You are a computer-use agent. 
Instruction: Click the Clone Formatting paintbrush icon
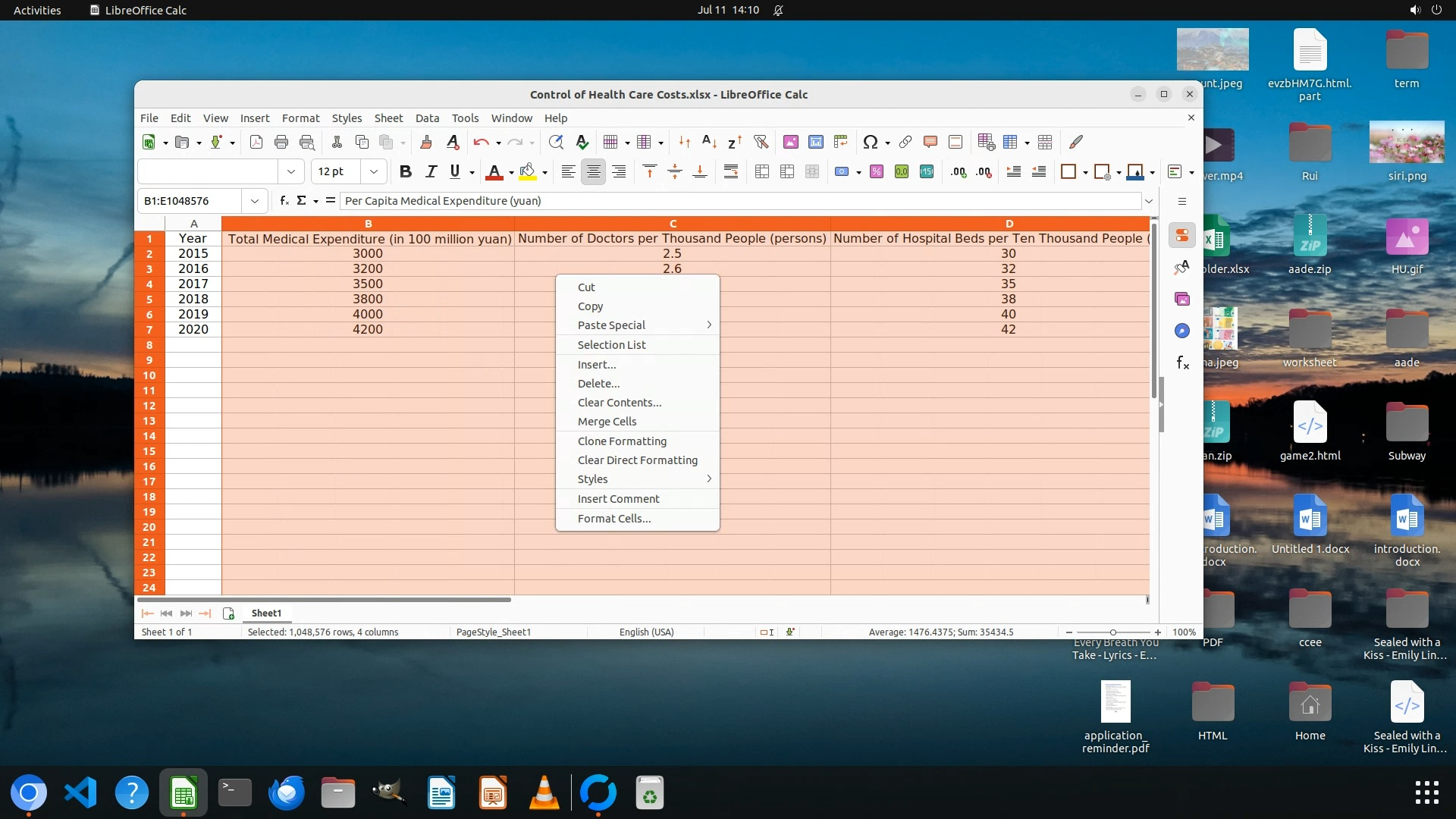coord(426,142)
